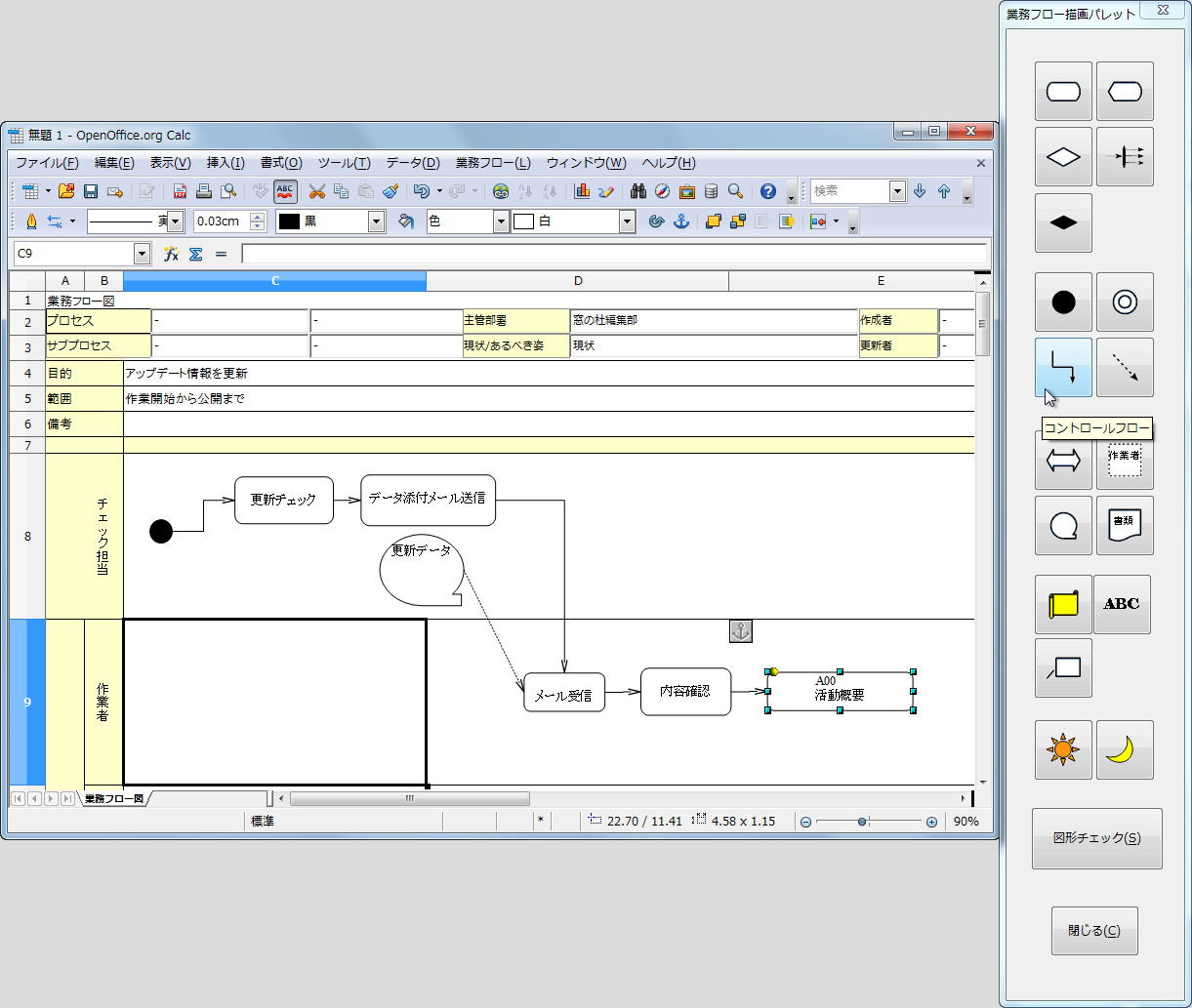The width and height of the screenshot is (1192, 1008).
Task: Switch to the 業務フロー図 sheet tab
Action: pos(112,798)
